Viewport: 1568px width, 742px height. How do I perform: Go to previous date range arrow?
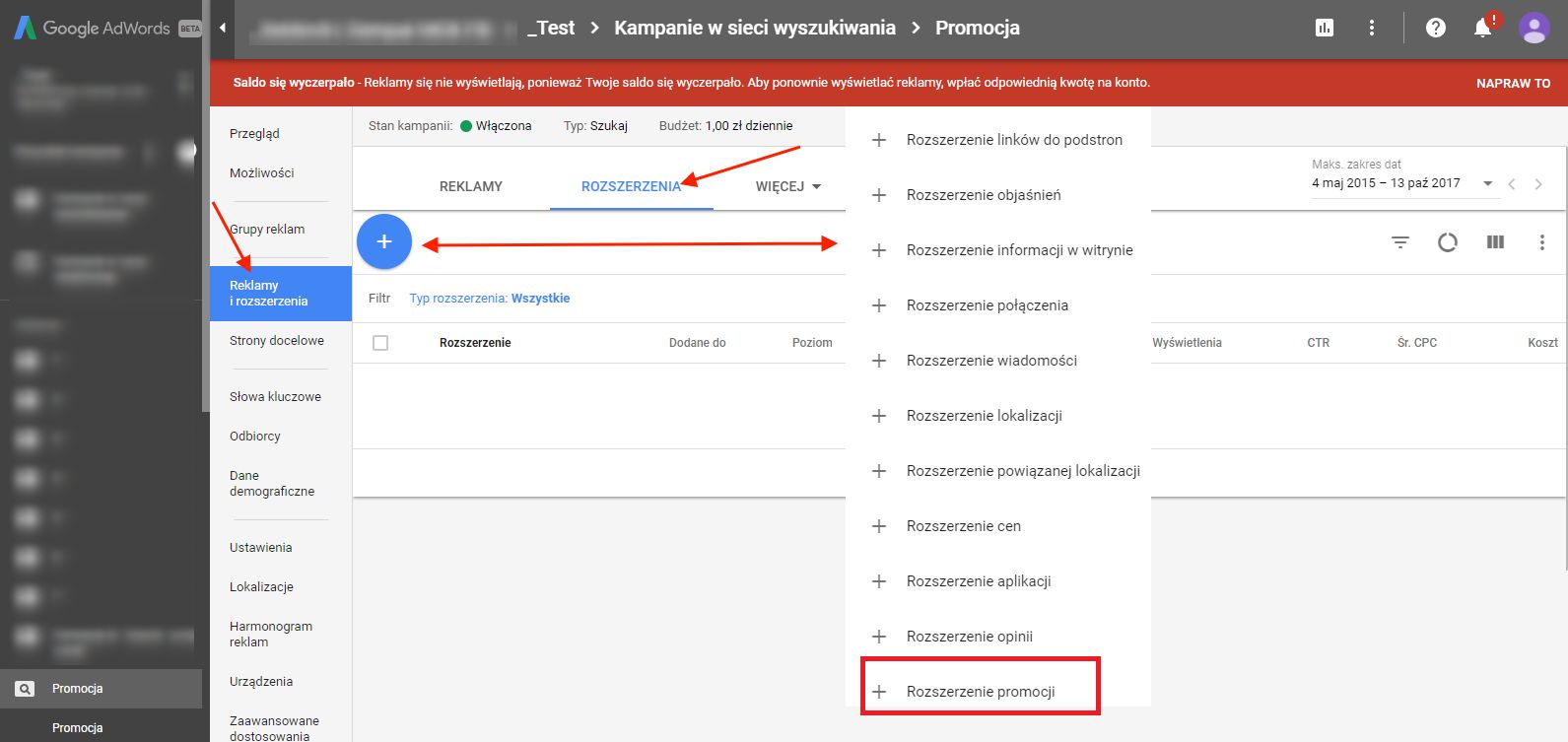(x=1512, y=184)
